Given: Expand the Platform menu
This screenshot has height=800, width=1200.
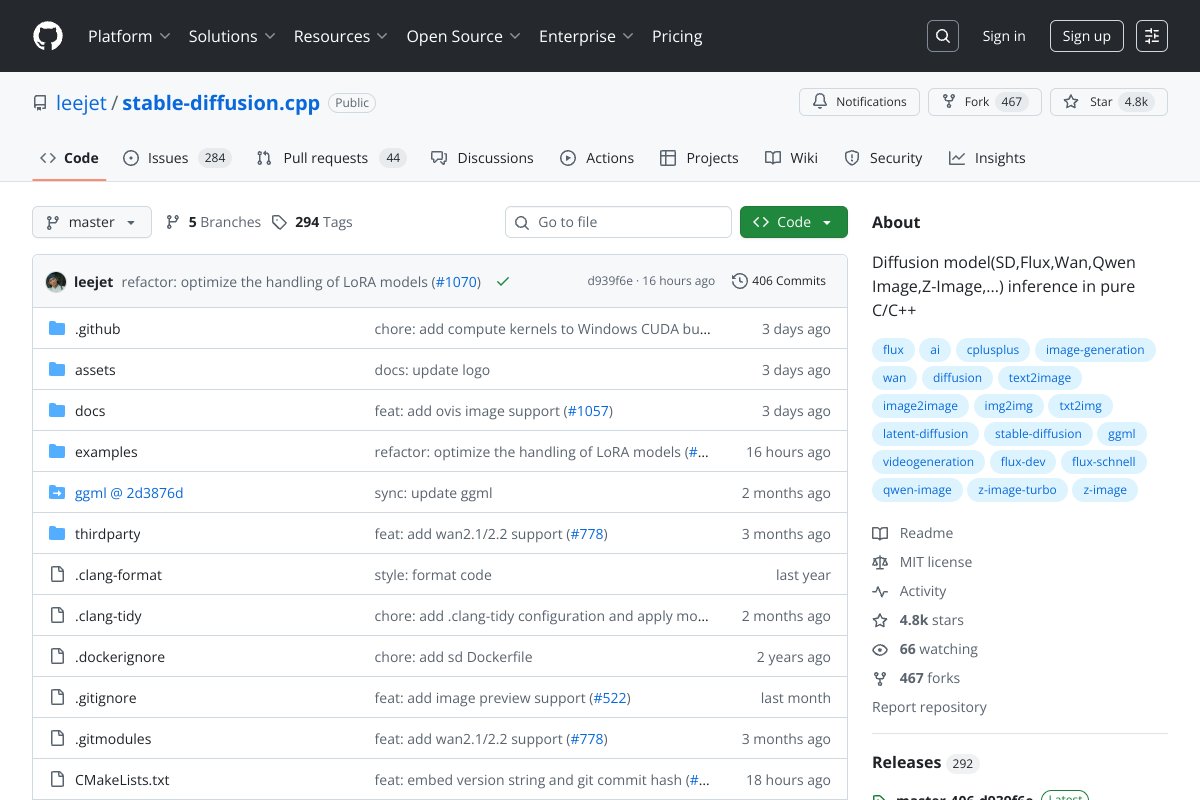Looking at the screenshot, I should click(x=129, y=36).
